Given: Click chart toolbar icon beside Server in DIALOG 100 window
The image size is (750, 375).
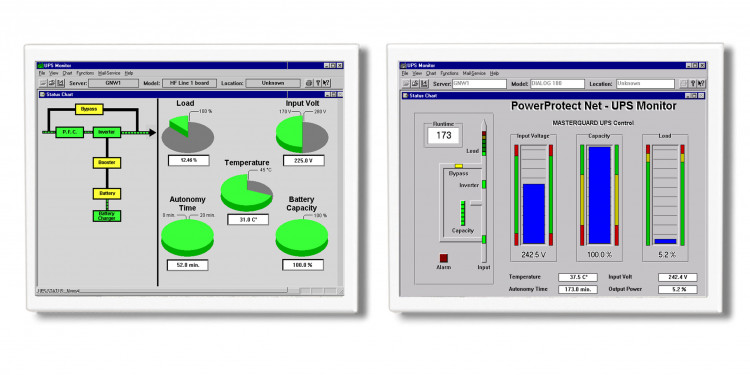Looking at the screenshot, I should [424, 84].
